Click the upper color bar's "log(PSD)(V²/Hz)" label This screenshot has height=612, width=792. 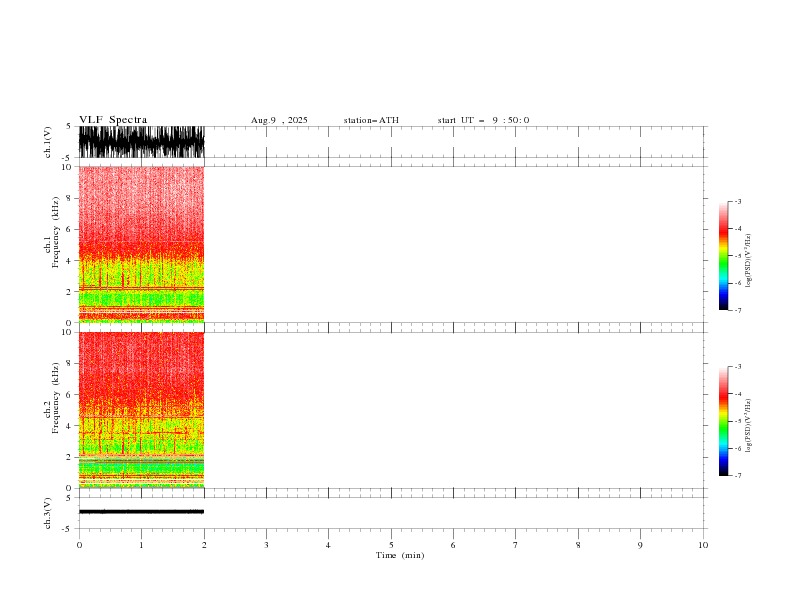coord(749,261)
